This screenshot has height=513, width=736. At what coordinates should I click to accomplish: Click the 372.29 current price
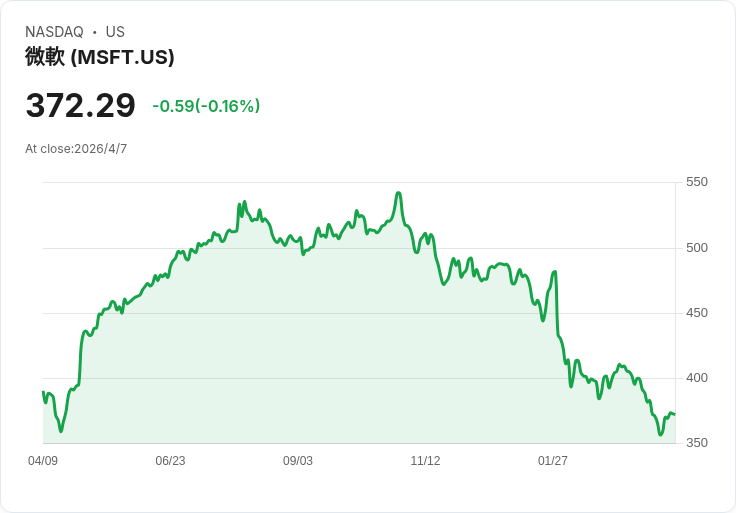[x=80, y=105]
